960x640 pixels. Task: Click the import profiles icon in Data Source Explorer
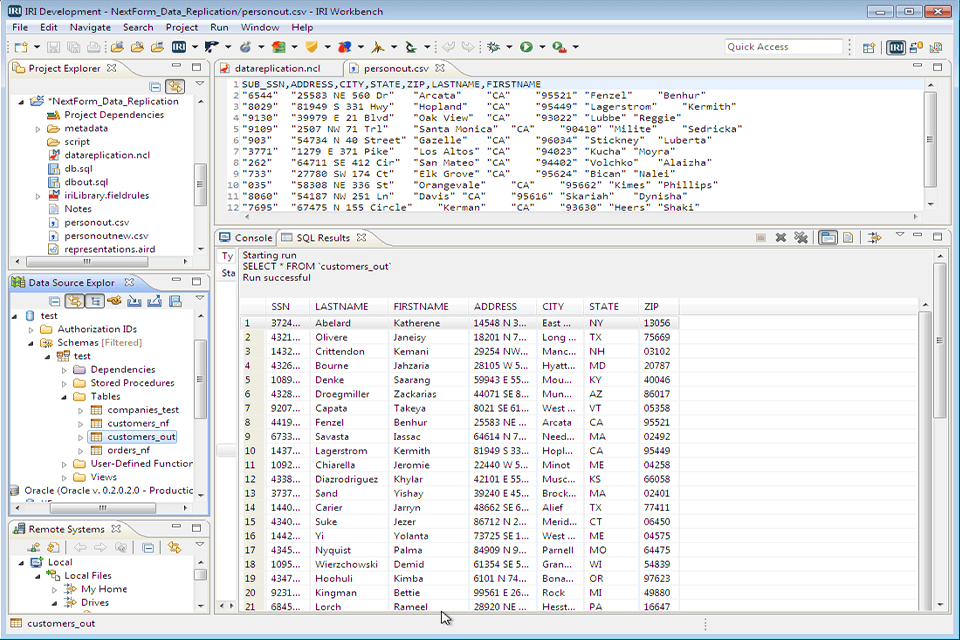click(134, 301)
